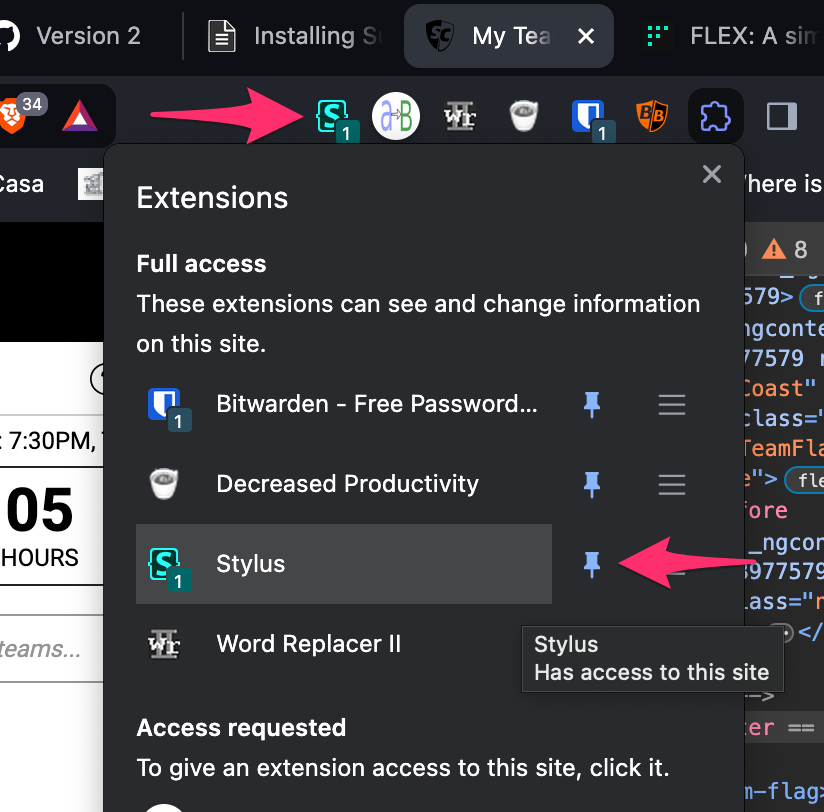This screenshot has width=824, height=812.
Task: Click the DevTools warning count 8
Action: point(785,250)
